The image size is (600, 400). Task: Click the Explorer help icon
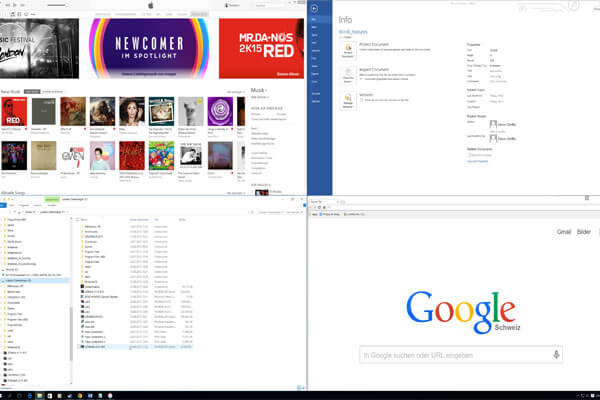point(305,205)
